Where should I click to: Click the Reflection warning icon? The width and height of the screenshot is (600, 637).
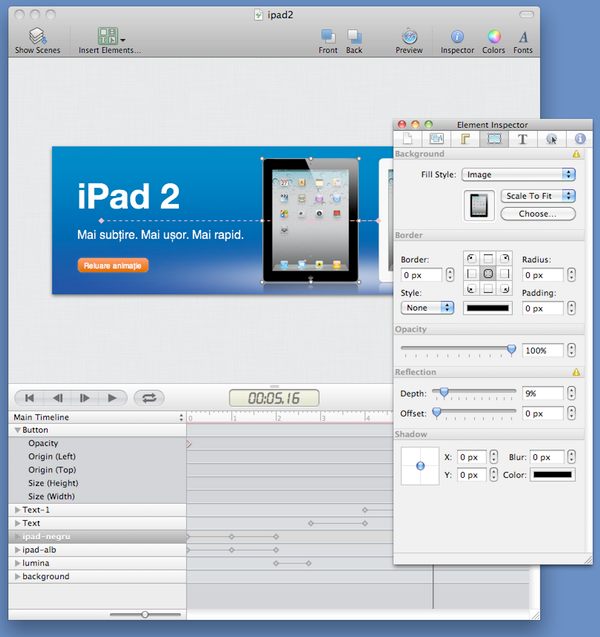[x=576, y=372]
